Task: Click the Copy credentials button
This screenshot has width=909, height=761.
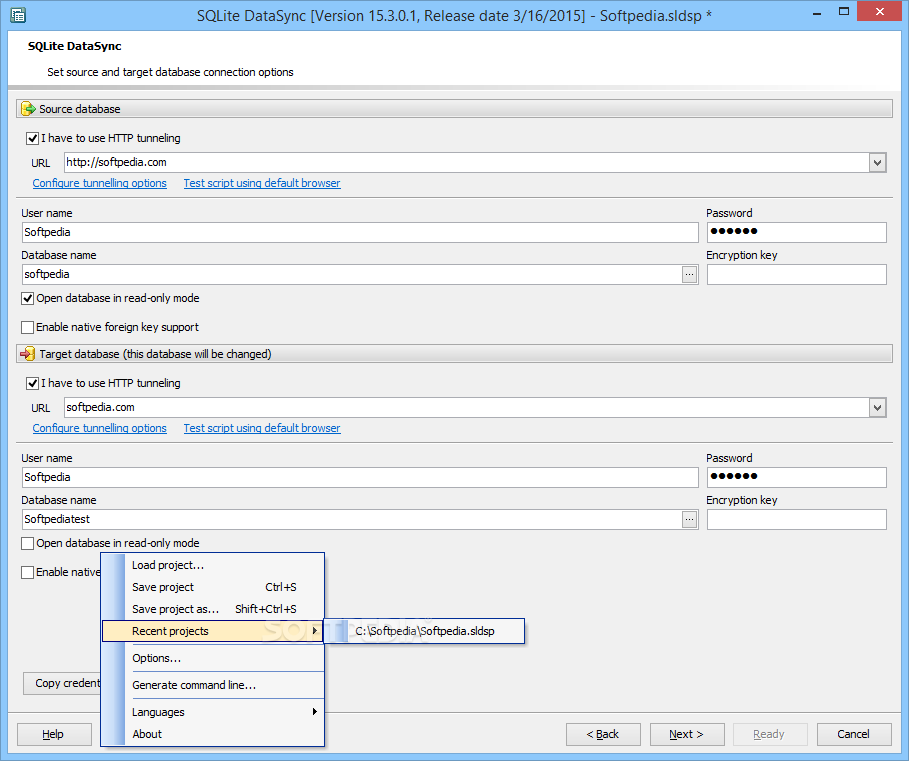Action: point(62,683)
